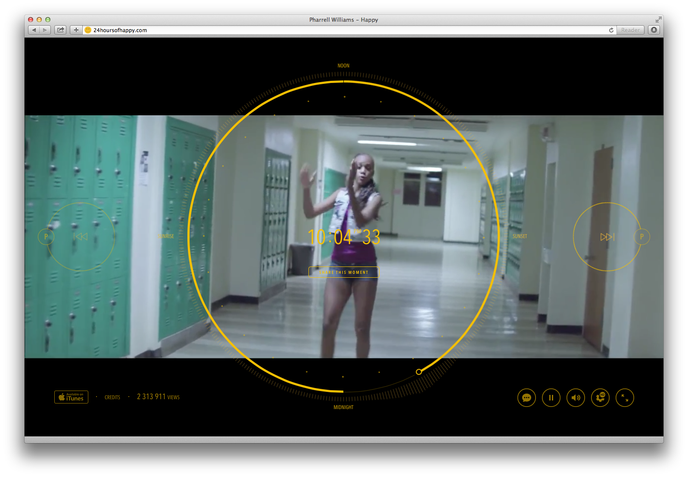Jump to Midnight on the clock dial
This screenshot has height=477, width=688.
point(343,407)
